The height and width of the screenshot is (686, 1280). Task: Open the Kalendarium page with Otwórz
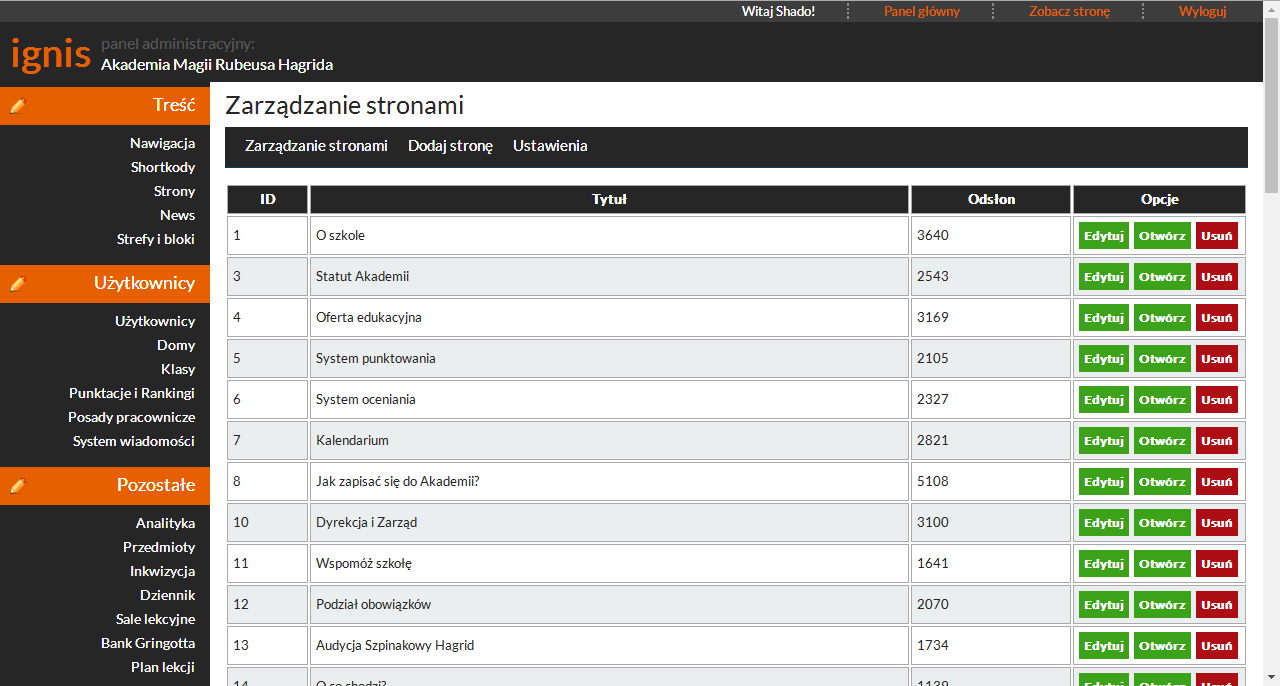tap(1162, 441)
